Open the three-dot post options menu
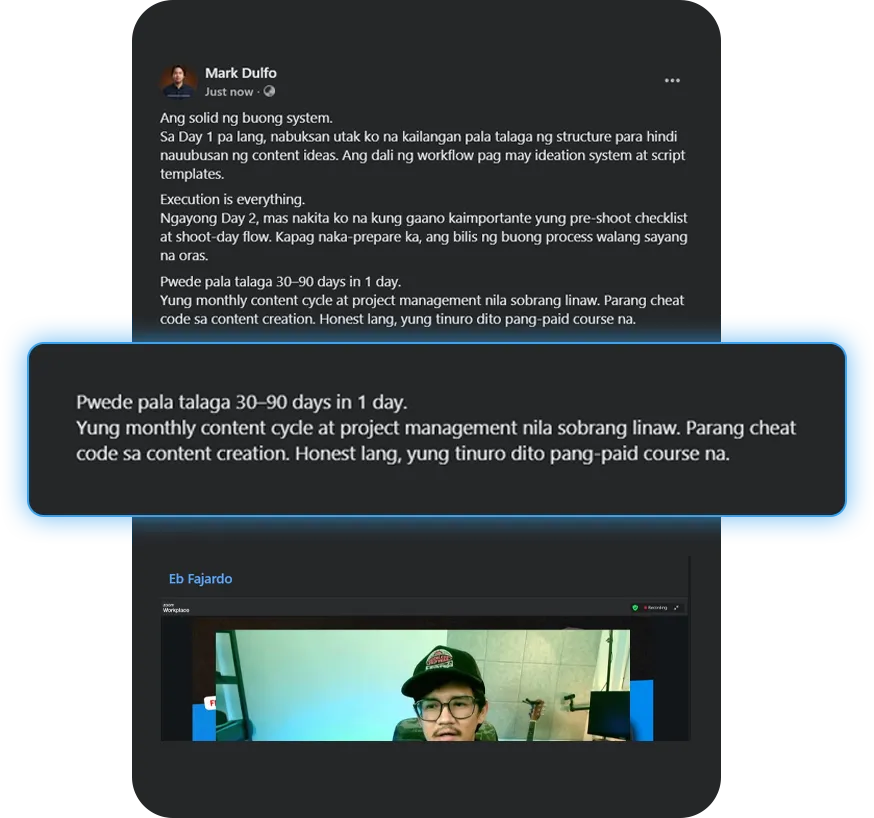The image size is (874, 818). pyautogui.click(x=672, y=80)
